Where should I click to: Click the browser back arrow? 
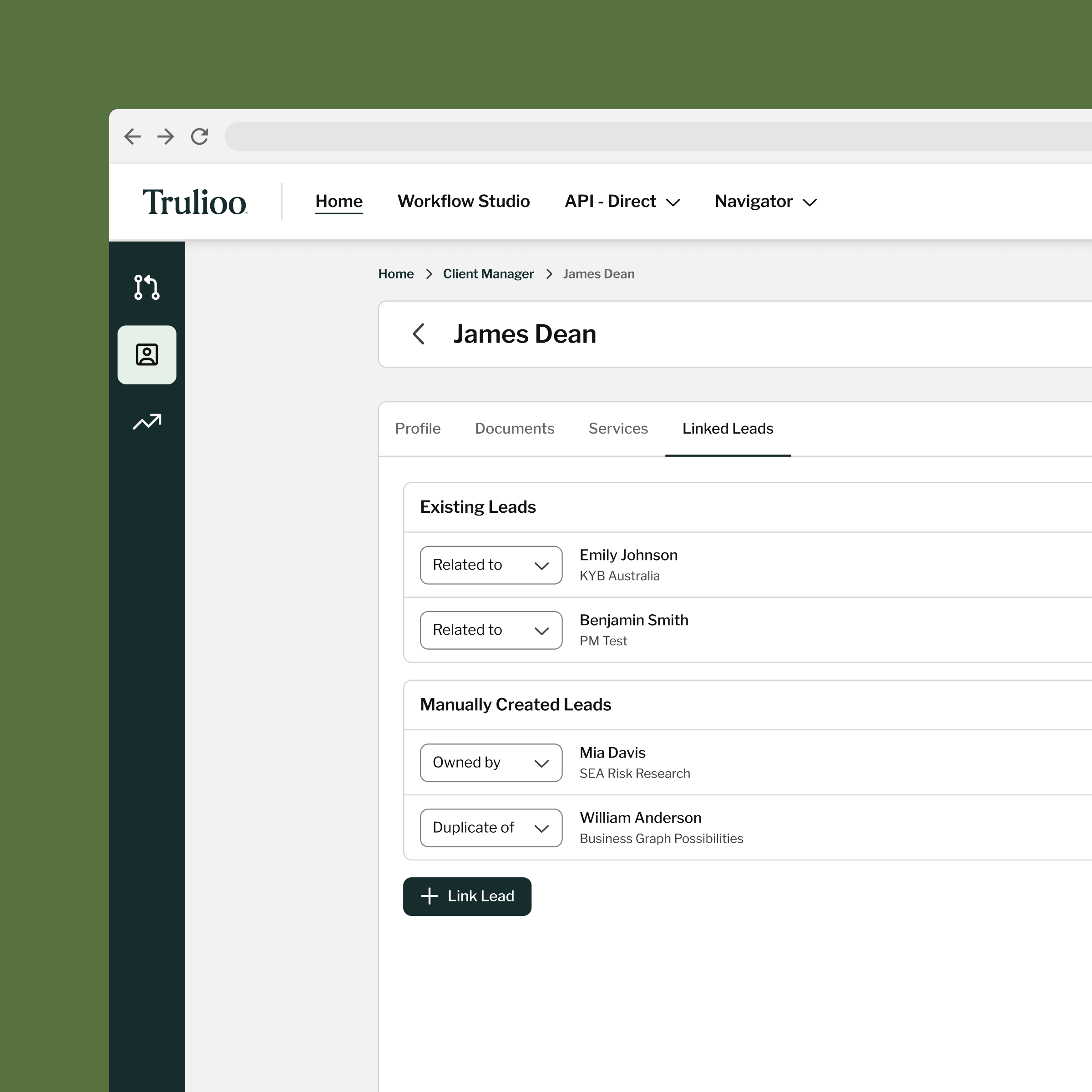(x=132, y=136)
